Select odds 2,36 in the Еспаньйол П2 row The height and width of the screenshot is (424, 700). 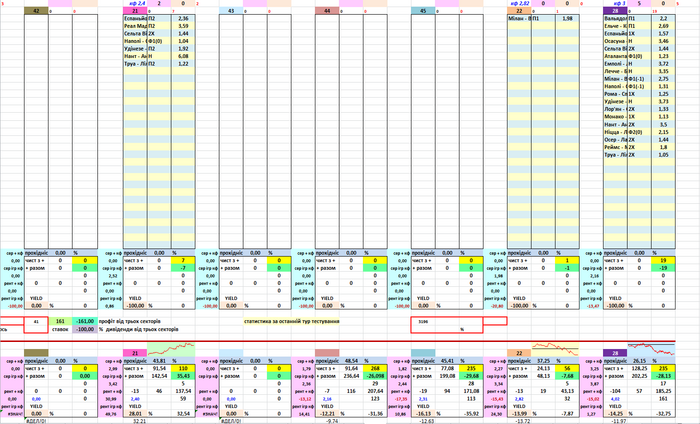(x=183, y=19)
